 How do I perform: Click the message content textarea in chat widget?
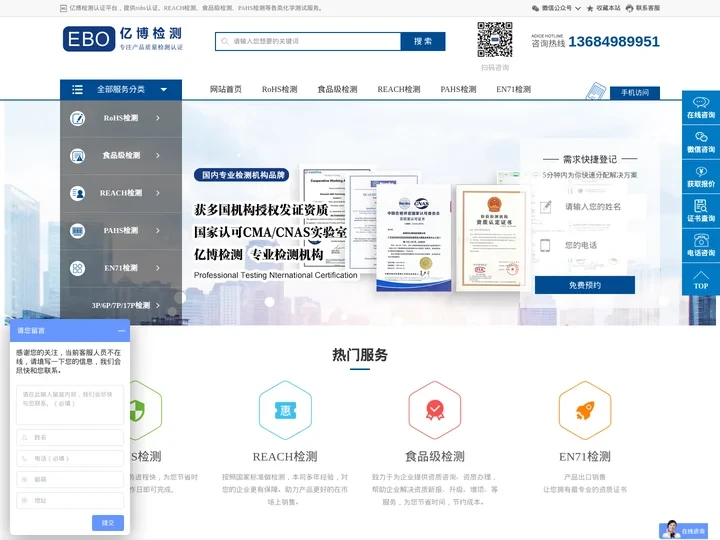pyautogui.click(x=70, y=405)
